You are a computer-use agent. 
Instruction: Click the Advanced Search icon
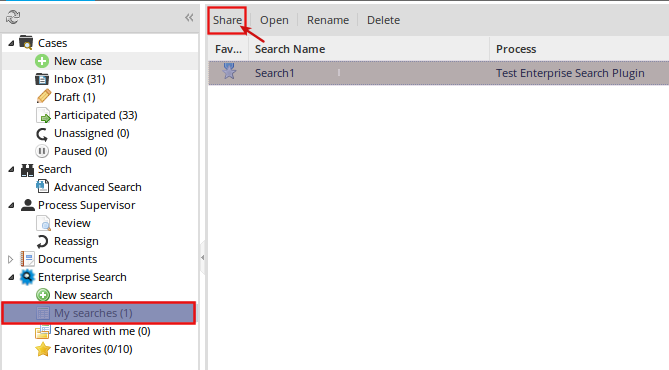[42, 187]
